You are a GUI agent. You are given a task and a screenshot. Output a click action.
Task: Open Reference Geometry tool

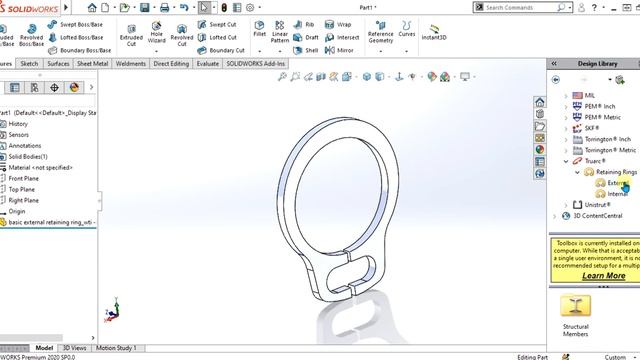[x=380, y=32]
